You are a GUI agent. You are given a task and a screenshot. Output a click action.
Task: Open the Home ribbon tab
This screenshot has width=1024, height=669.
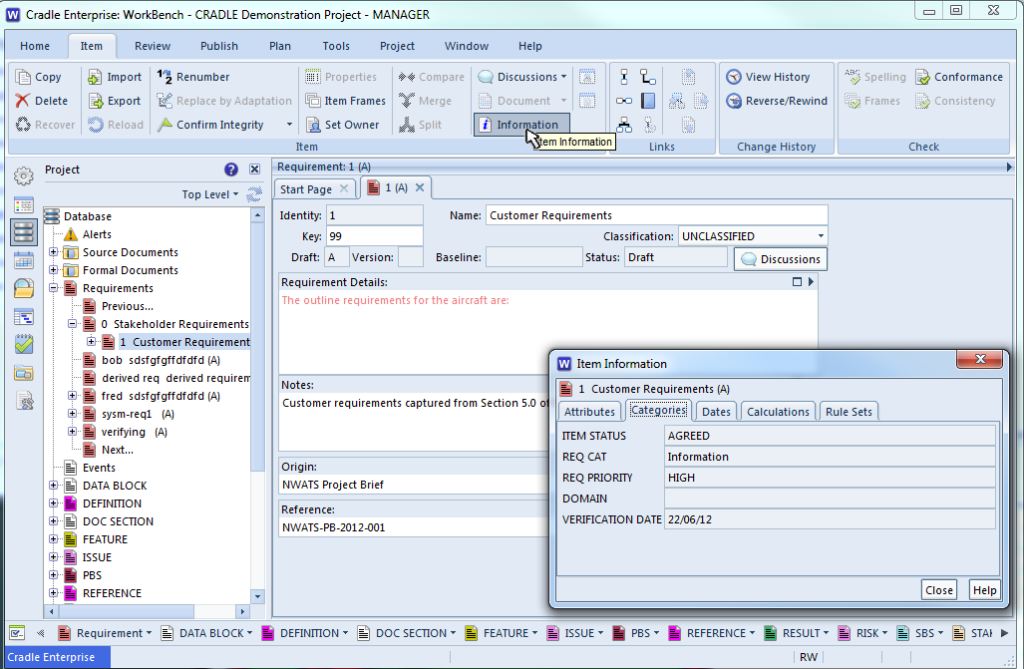click(35, 46)
